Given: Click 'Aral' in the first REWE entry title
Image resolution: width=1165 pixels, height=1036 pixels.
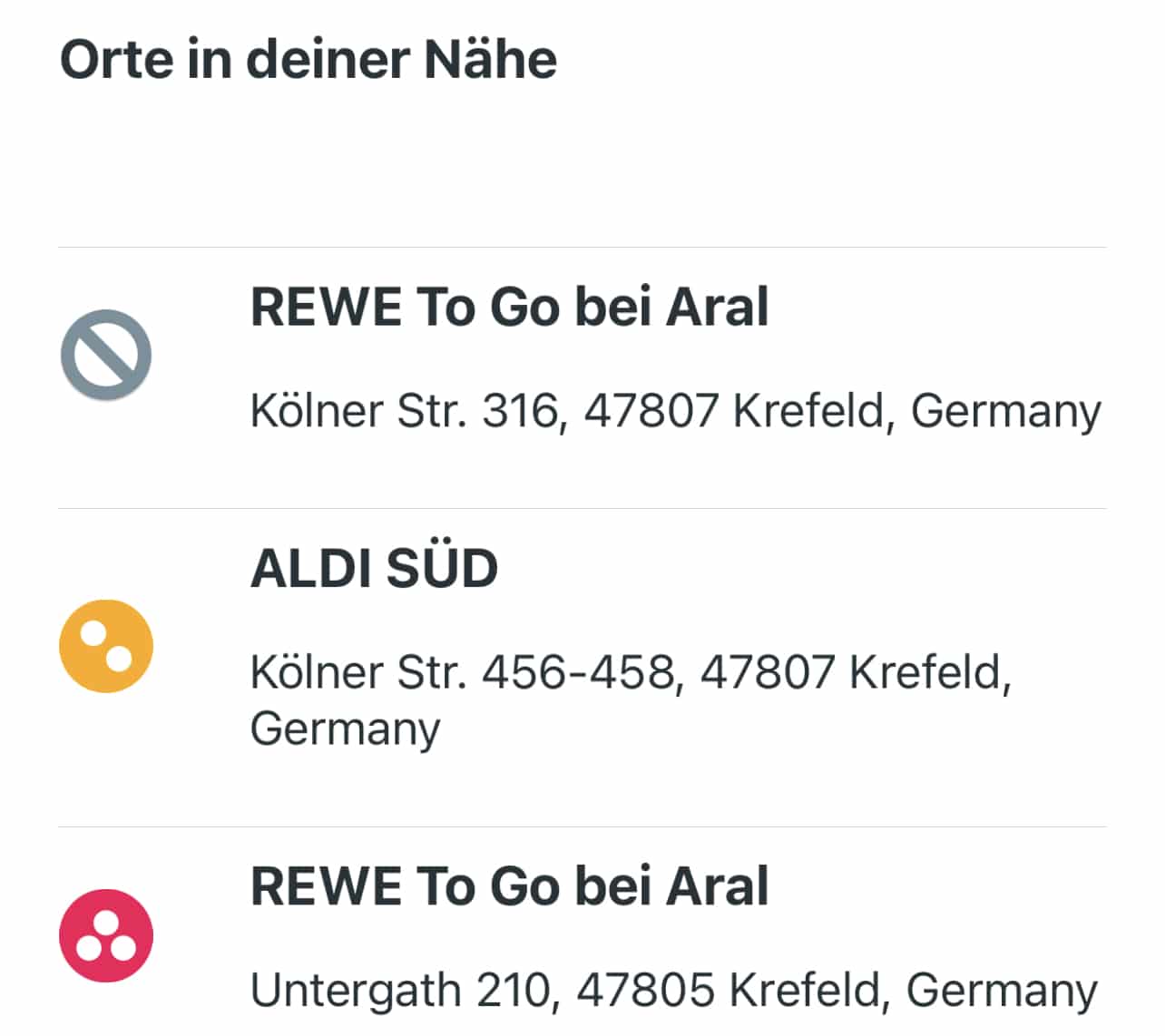Looking at the screenshot, I should point(718,307).
